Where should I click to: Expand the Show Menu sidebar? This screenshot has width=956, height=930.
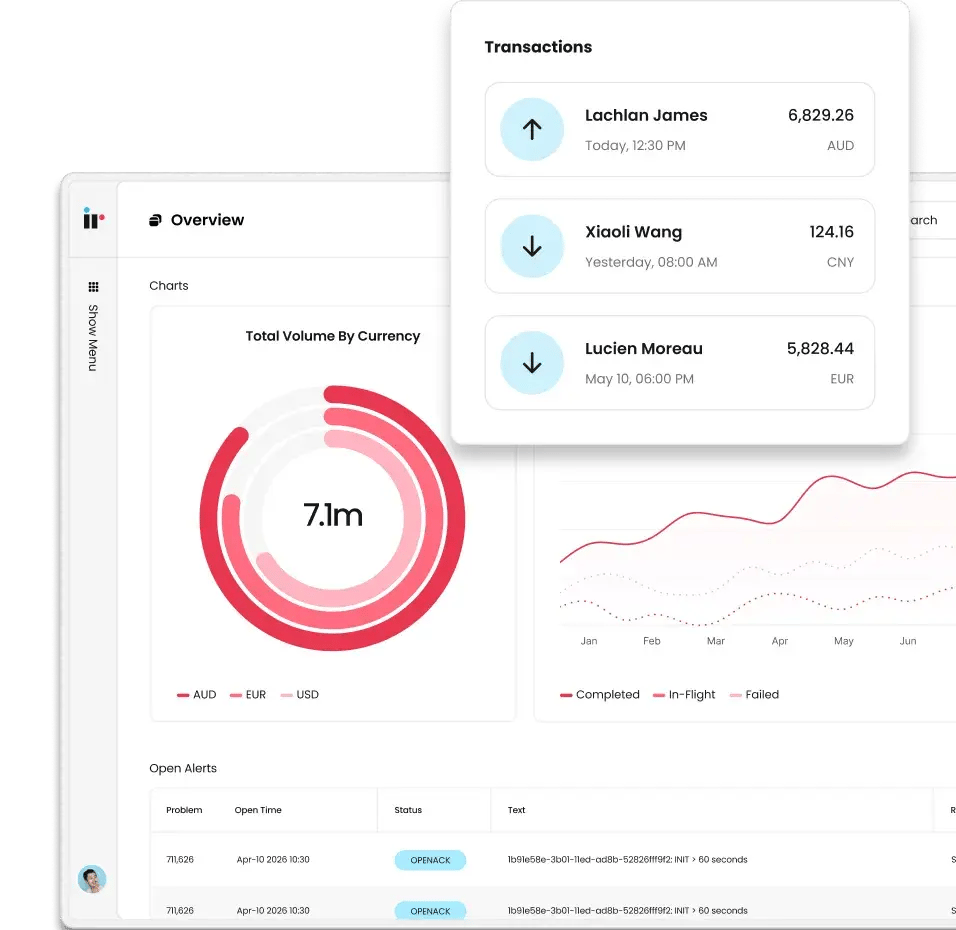click(93, 338)
